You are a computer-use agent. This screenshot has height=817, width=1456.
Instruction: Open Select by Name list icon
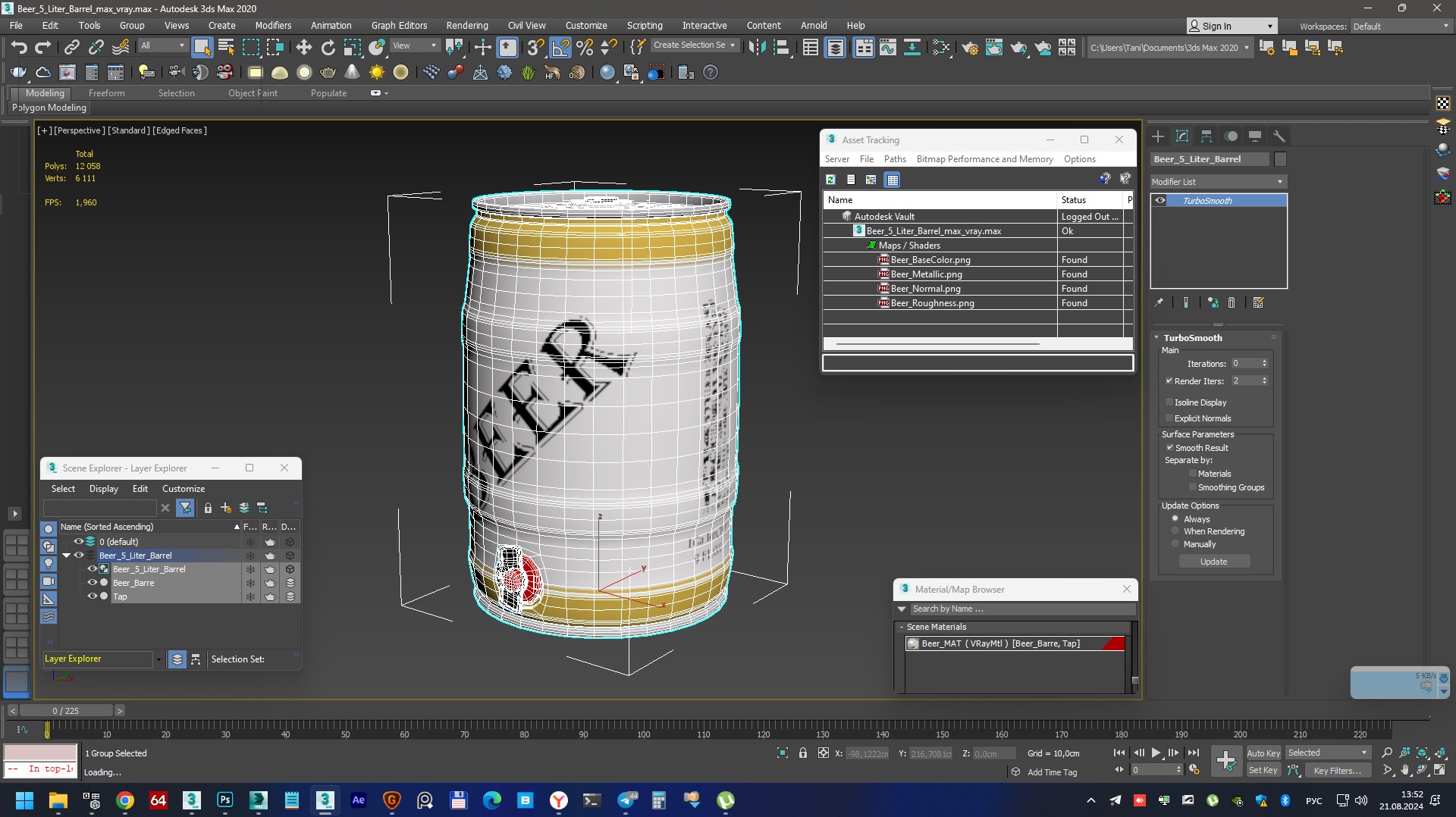(x=226, y=47)
